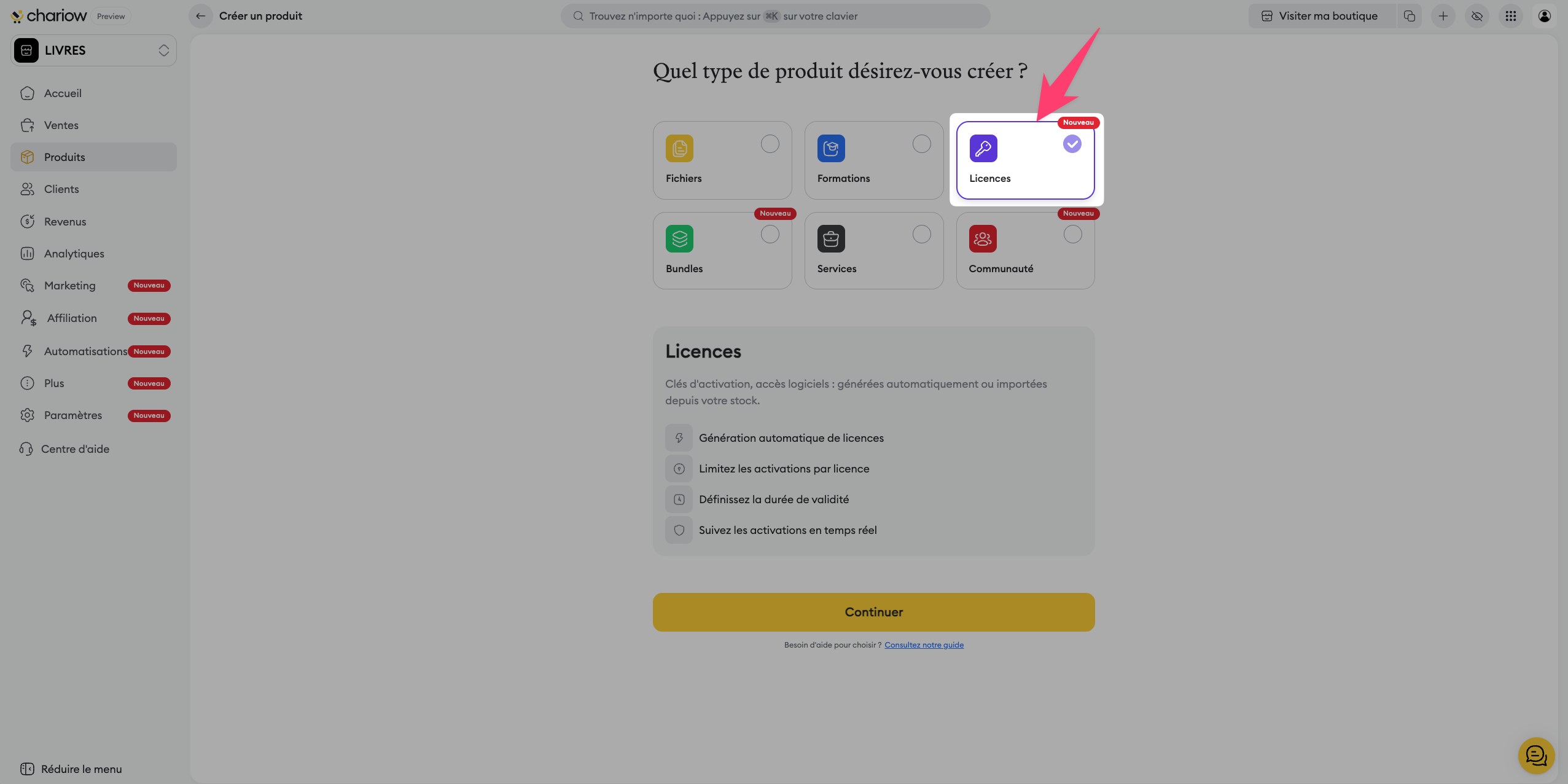
Task: Open Analytiques in the sidebar
Action: point(74,254)
